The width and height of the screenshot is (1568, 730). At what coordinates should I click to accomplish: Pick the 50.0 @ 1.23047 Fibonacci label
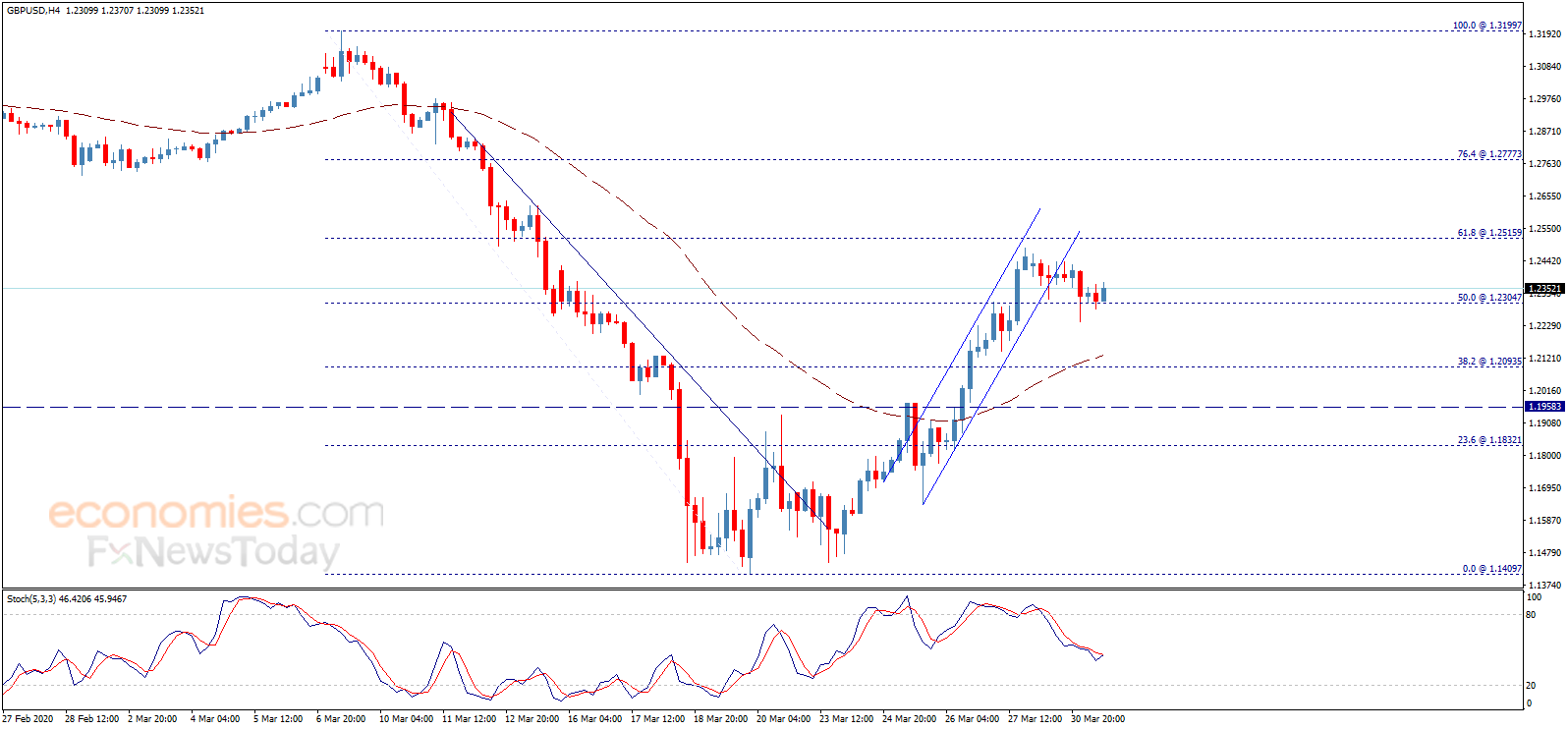(x=1489, y=298)
